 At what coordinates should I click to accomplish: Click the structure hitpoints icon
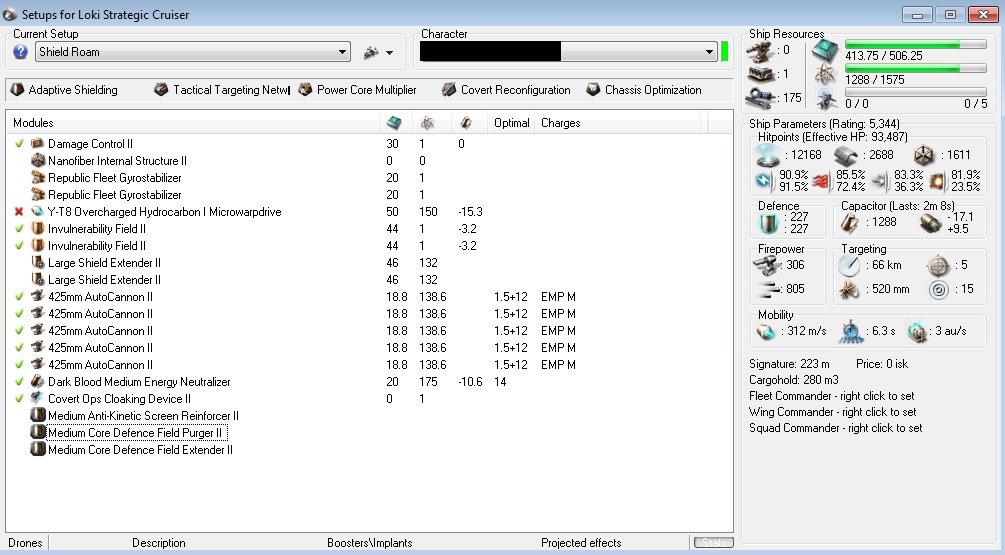pyautogui.click(x=925, y=155)
